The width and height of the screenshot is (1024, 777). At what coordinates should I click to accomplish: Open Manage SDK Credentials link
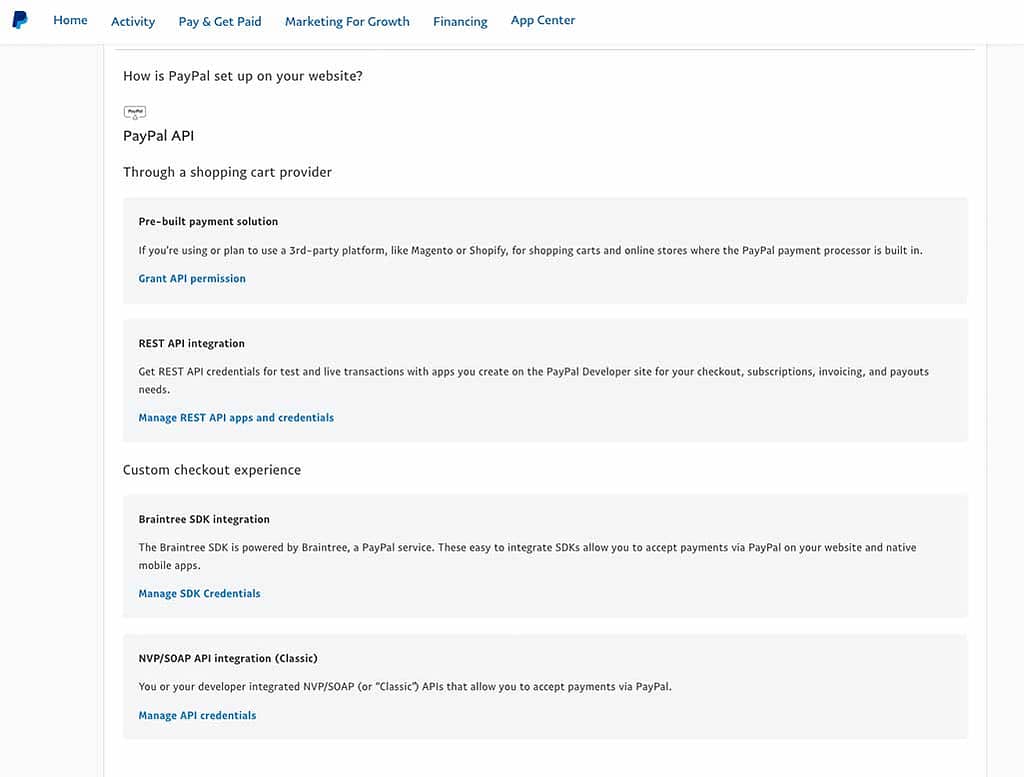(x=199, y=593)
